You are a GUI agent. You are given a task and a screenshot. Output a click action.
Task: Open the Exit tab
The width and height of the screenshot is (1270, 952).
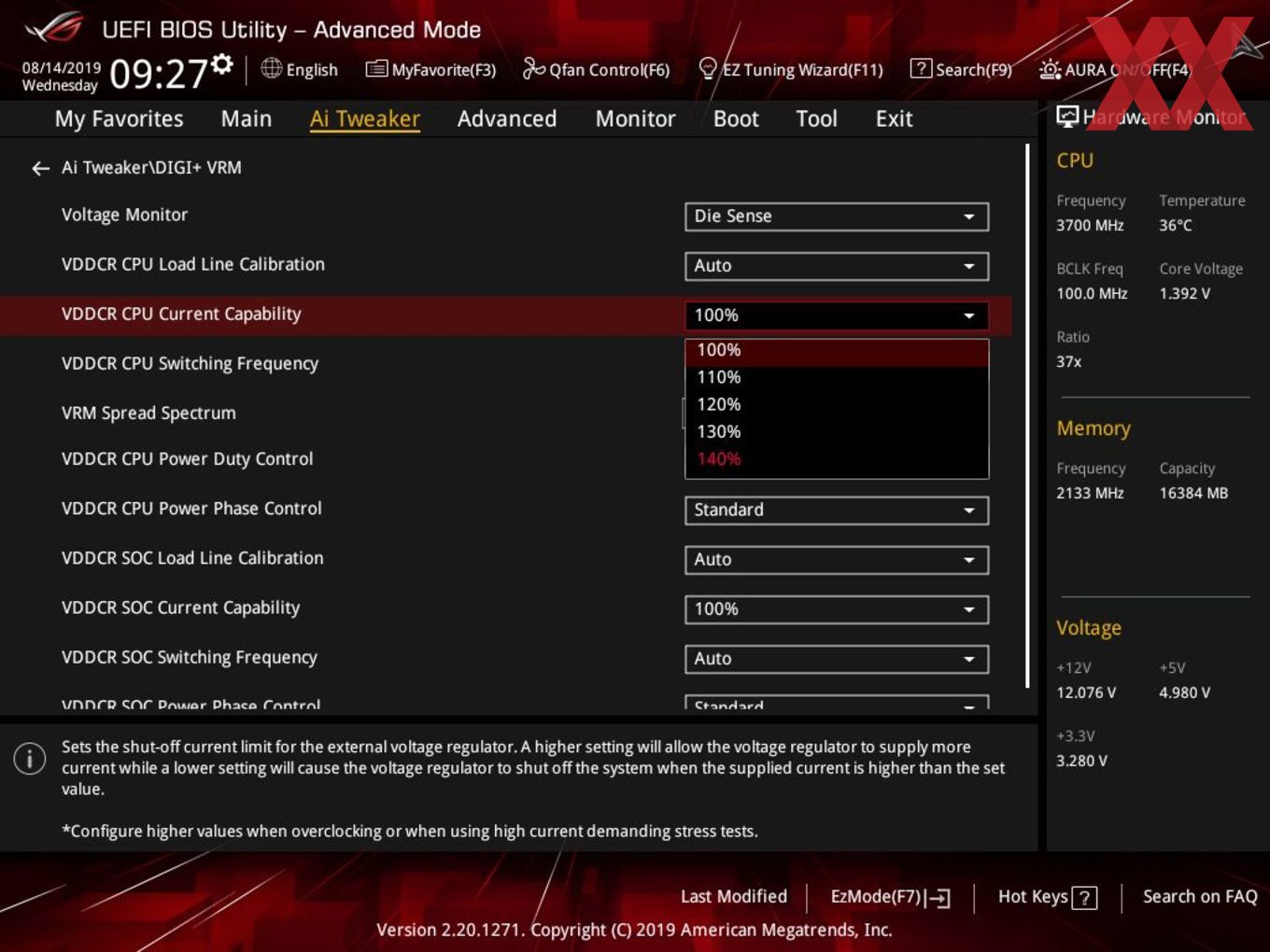(x=894, y=119)
